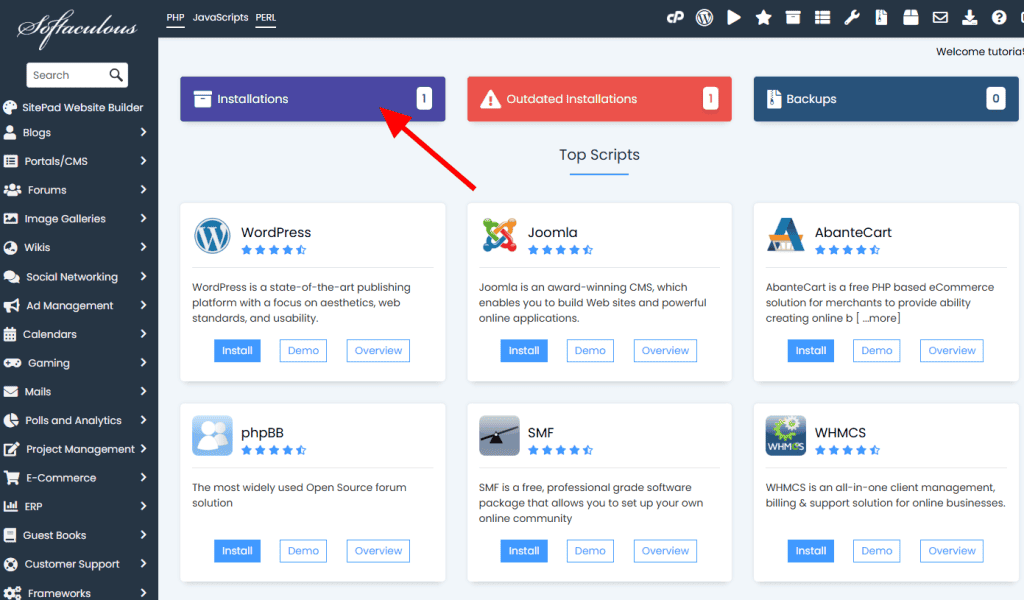This screenshot has height=600, width=1024.
Task: Open SitePad Website Builder in sidebar
Action: click(x=73, y=107)
